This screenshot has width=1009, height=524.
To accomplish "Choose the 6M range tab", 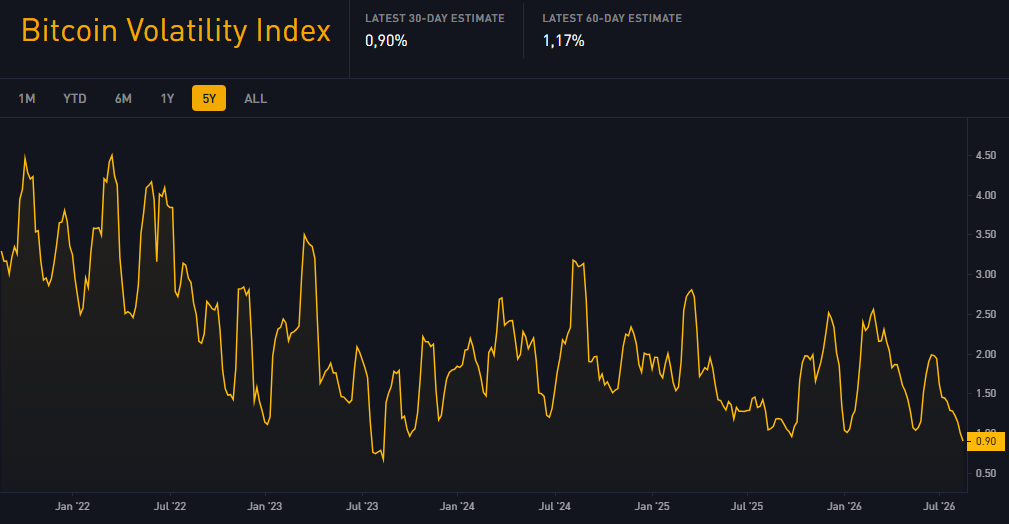I will point(123,98).
